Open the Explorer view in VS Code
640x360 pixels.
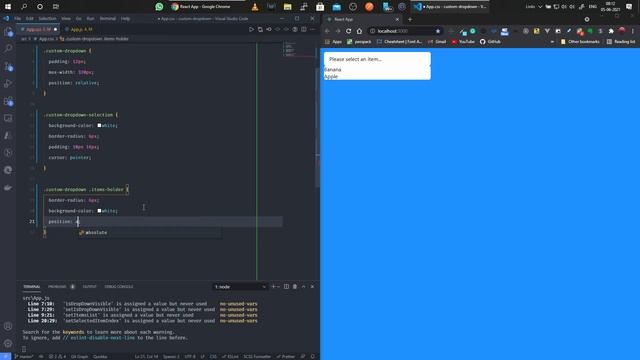point(8,31)
